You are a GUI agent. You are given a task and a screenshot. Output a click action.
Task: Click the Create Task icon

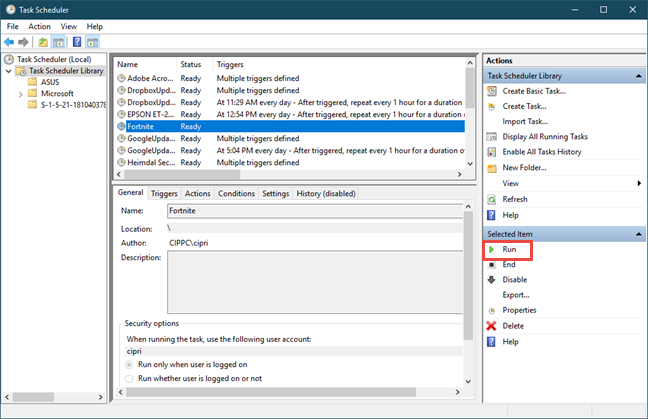(491, 107)
